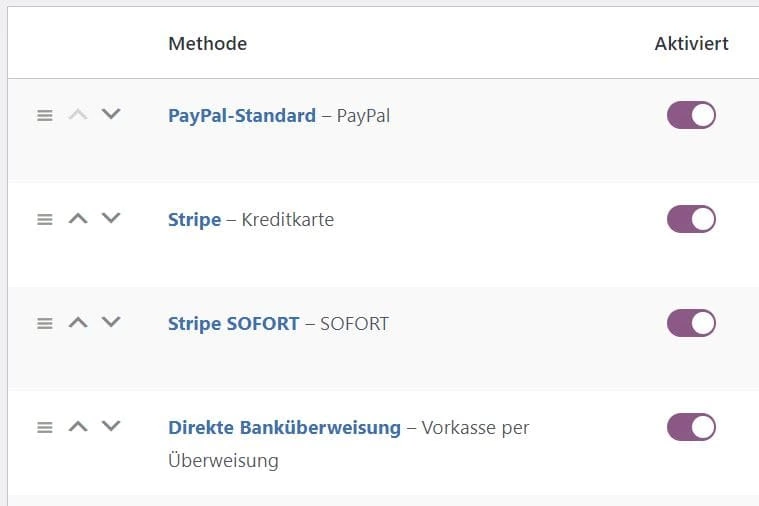Open the Stripe SOFORT settings link
The width and height of the screenshot is (759, 506).
click(x=233, y=324)
